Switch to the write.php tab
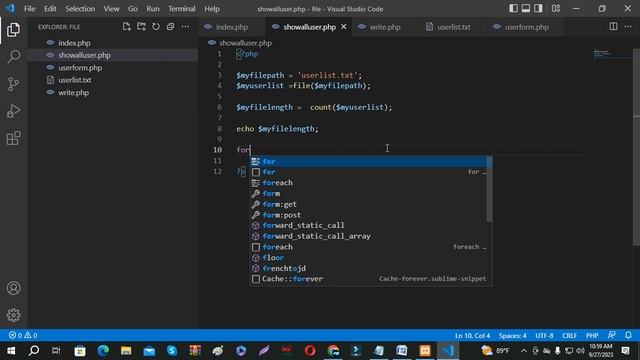This screenshot has width=640, height=360. point(384,27)
